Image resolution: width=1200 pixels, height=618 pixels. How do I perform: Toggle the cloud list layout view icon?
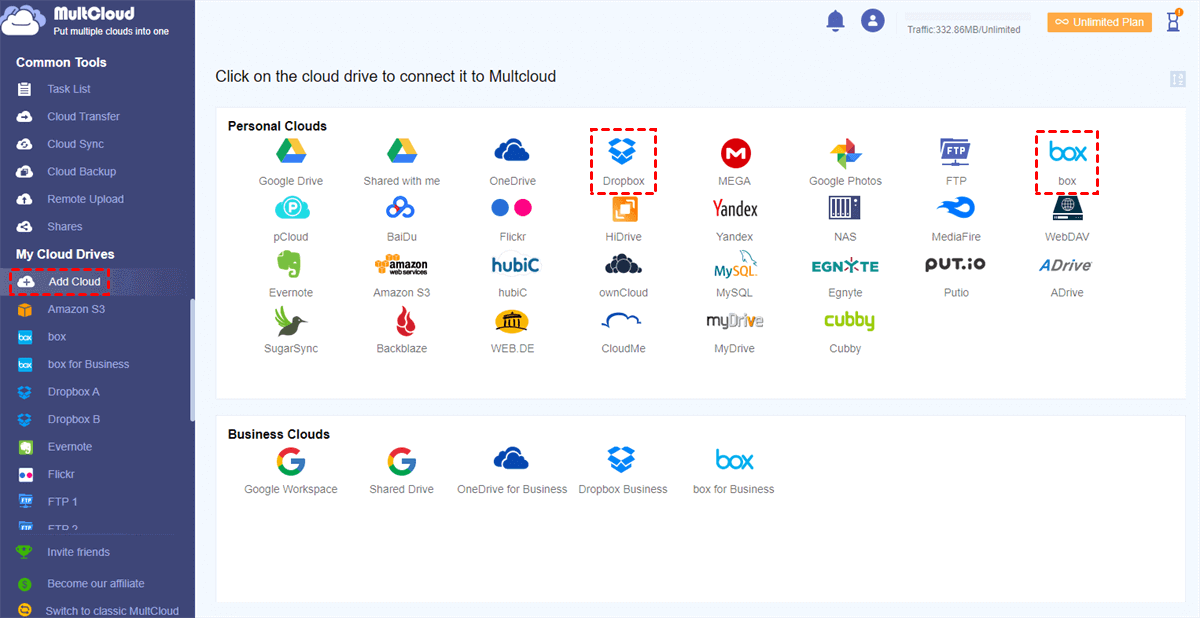pos(1177,79)
